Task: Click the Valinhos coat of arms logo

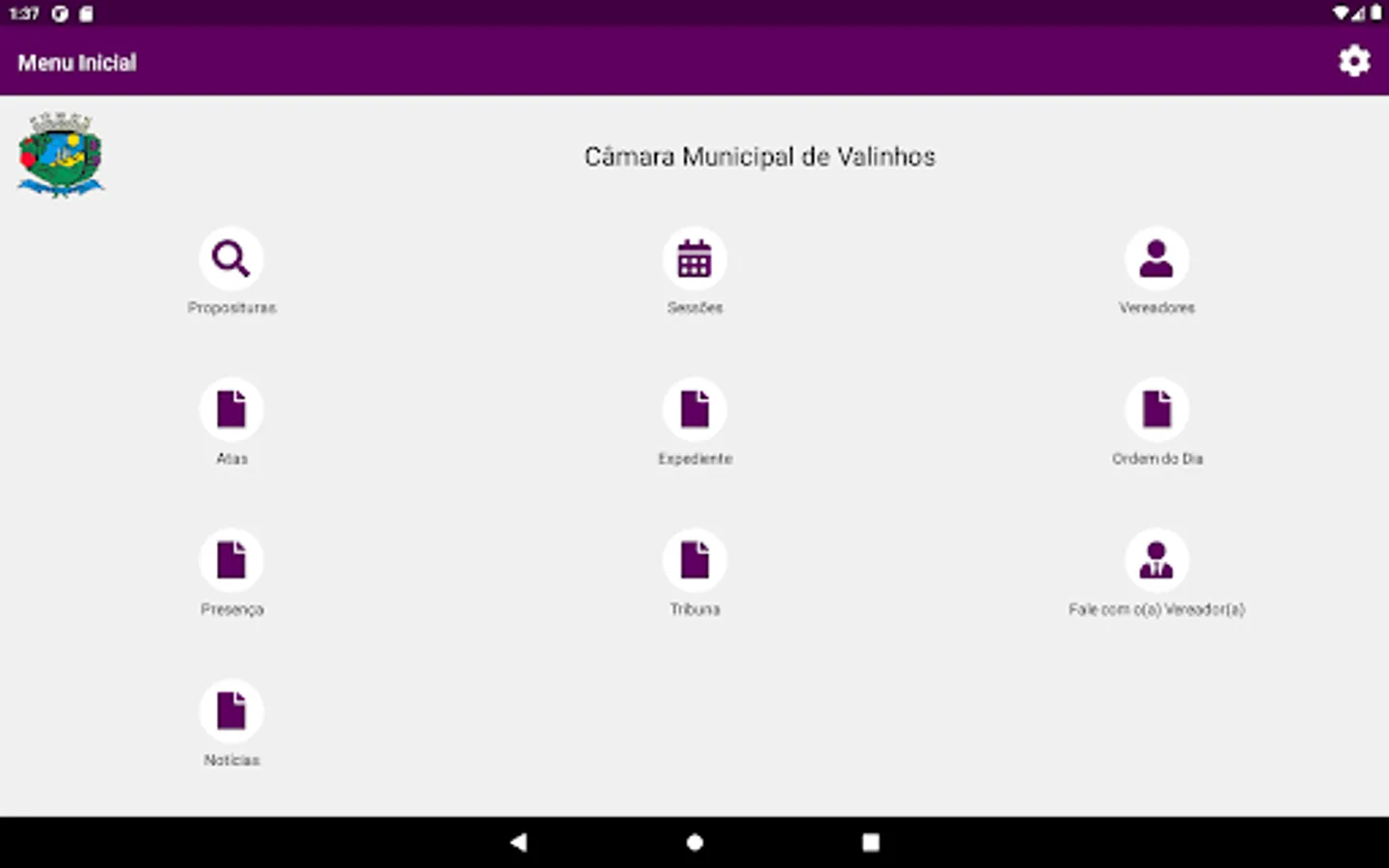Action: [x=61, y=155]
